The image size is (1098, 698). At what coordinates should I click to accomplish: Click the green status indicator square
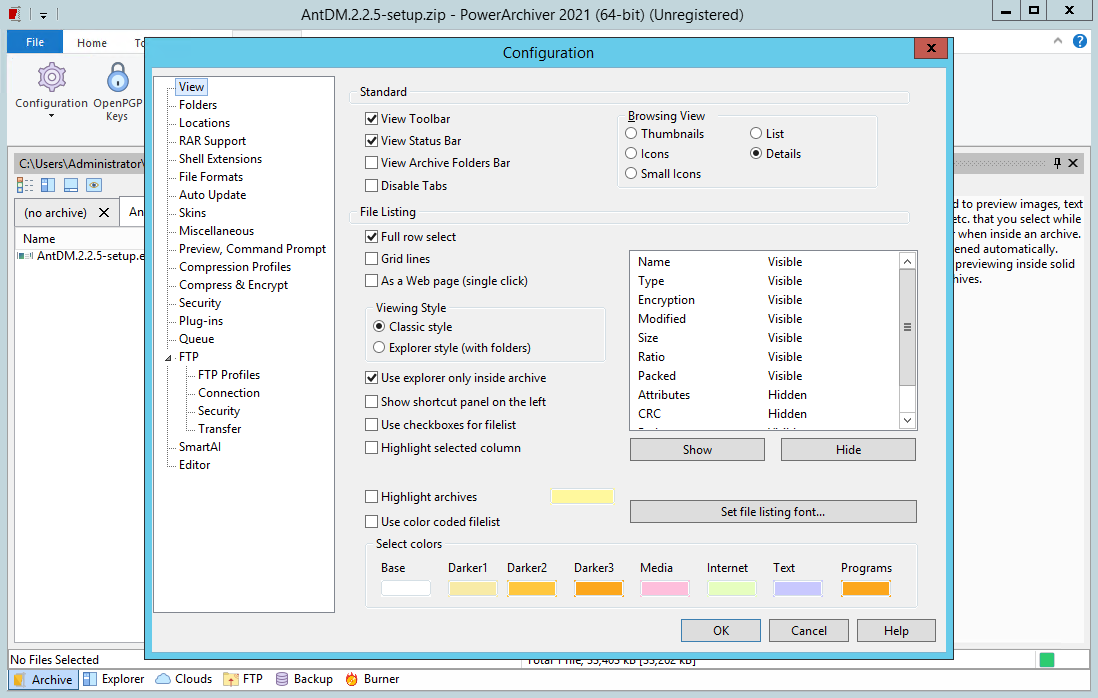click(1047, 659)
